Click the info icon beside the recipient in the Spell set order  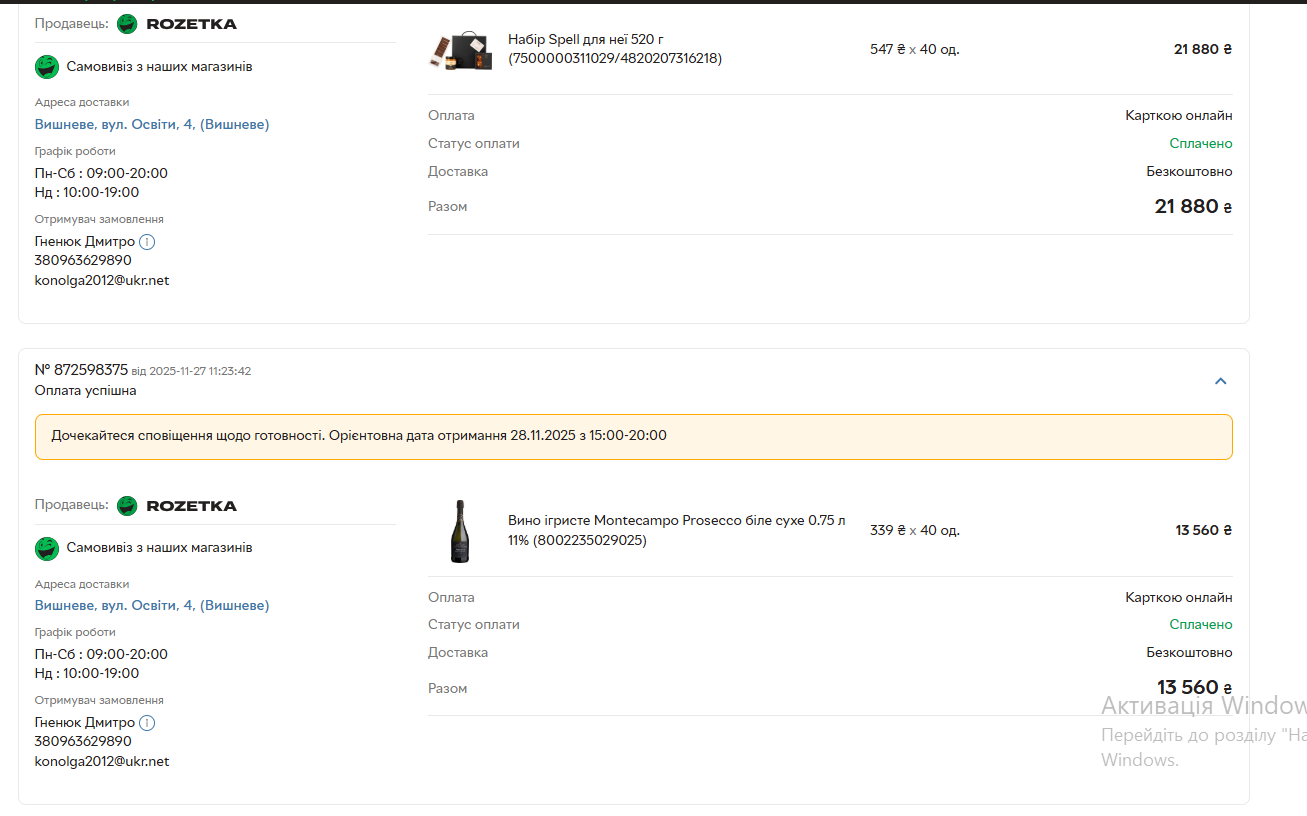(x=147, y=242)
